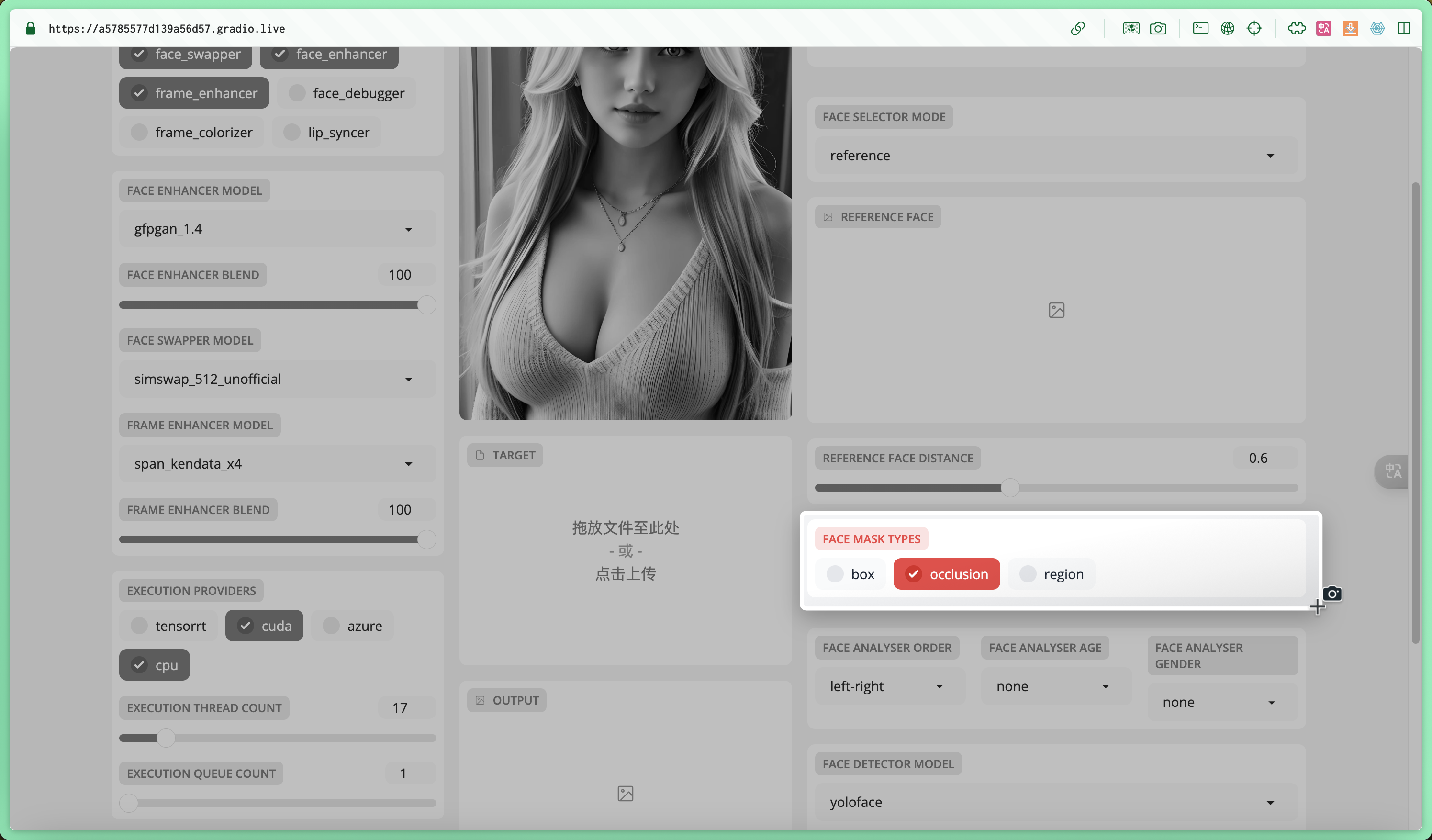Open the Face Analyser Age dropdown

coord(1056,686)
